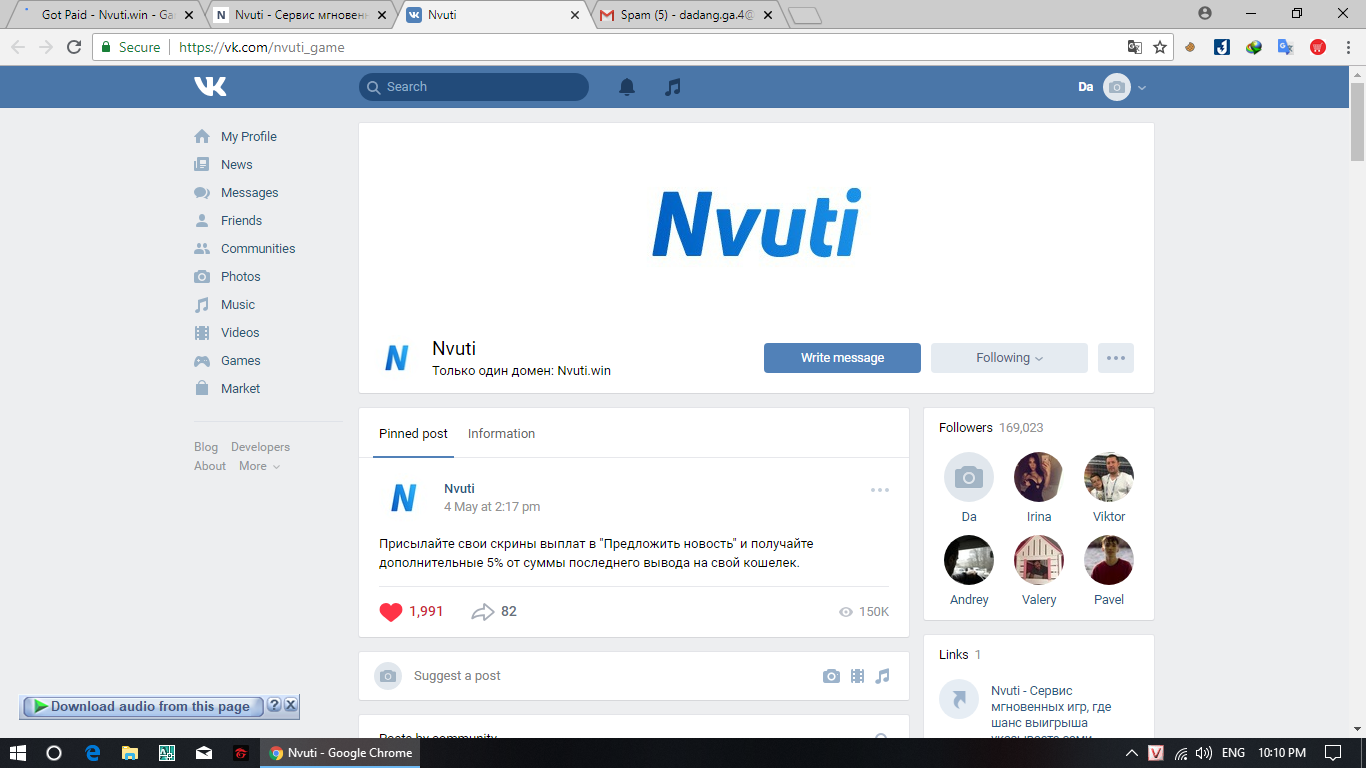This screenshot has width=1366, height=768.
Task: Open follower Viktor's avatar
Action: [1109, 477]
